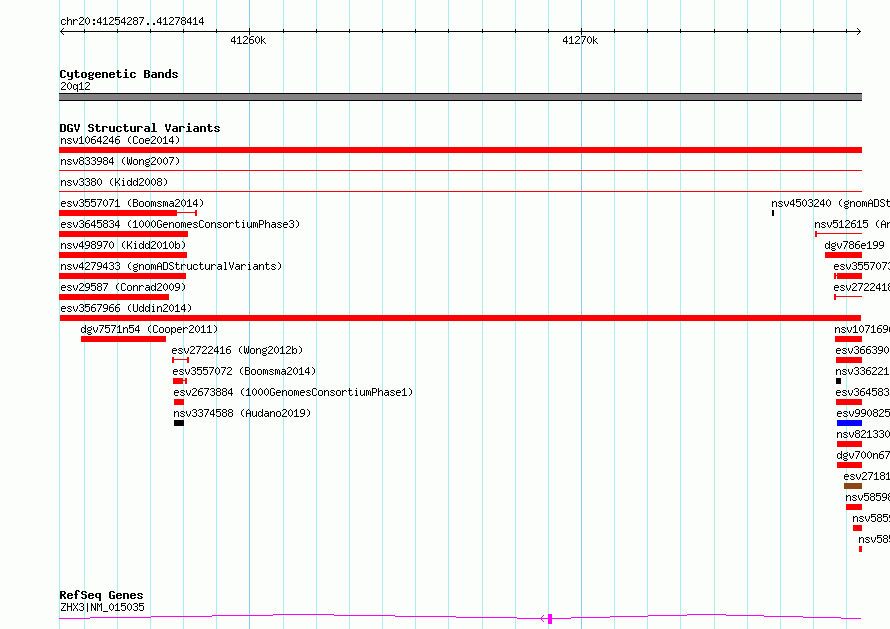890x629 pixels.
Task: Click the esv3557071 (Boomsma2014) label
Action: point(132,203)
